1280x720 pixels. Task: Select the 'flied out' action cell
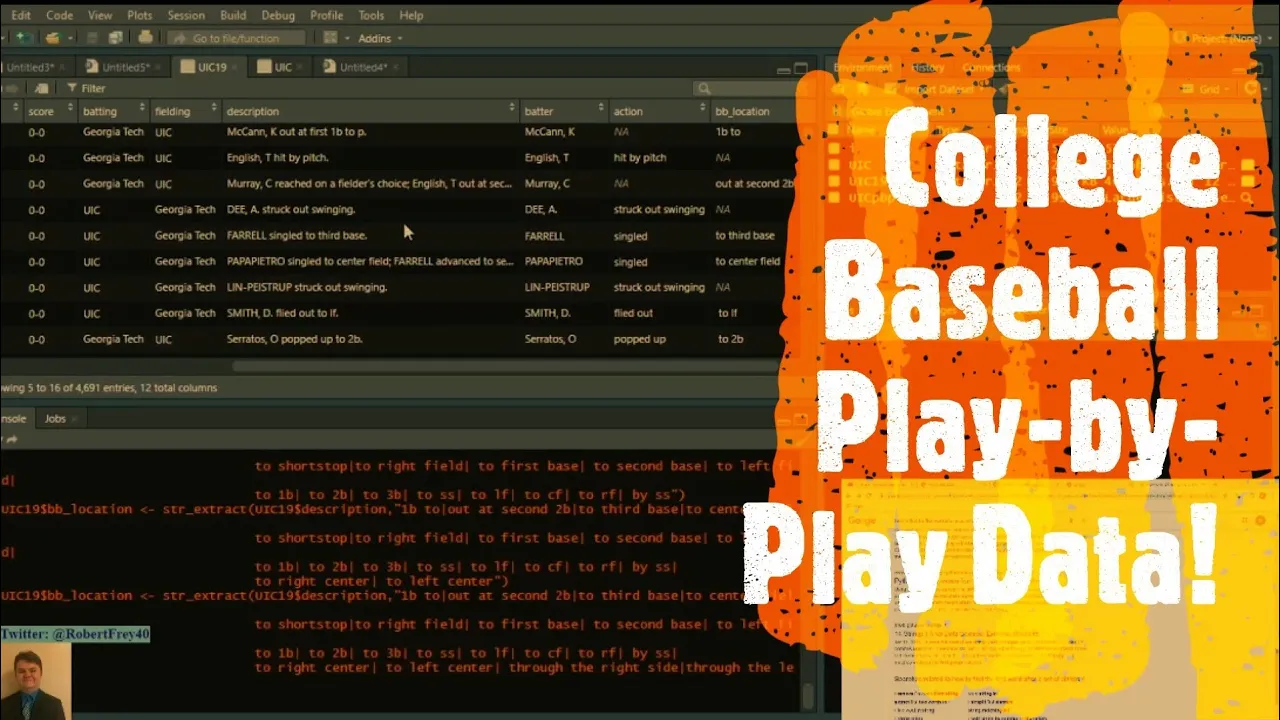(633, 313)
